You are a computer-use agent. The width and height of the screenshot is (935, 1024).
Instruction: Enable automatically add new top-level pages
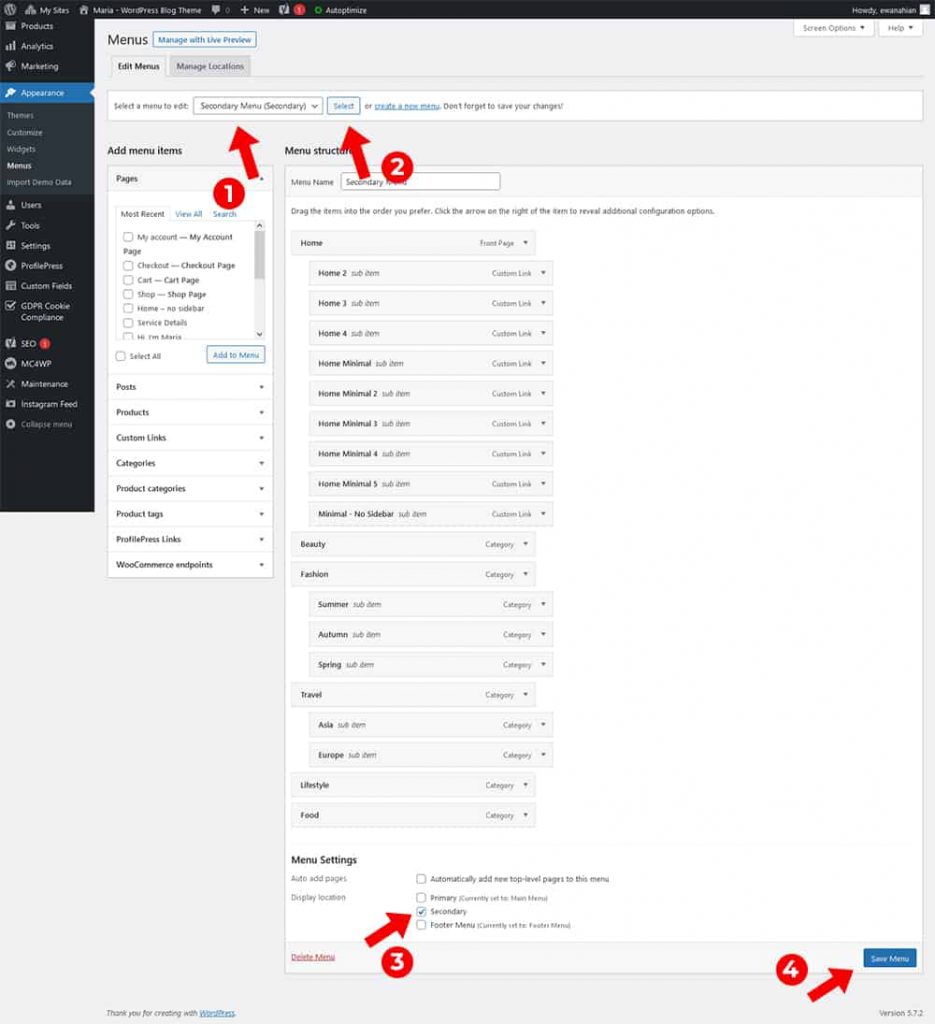(x=421, y=878)
